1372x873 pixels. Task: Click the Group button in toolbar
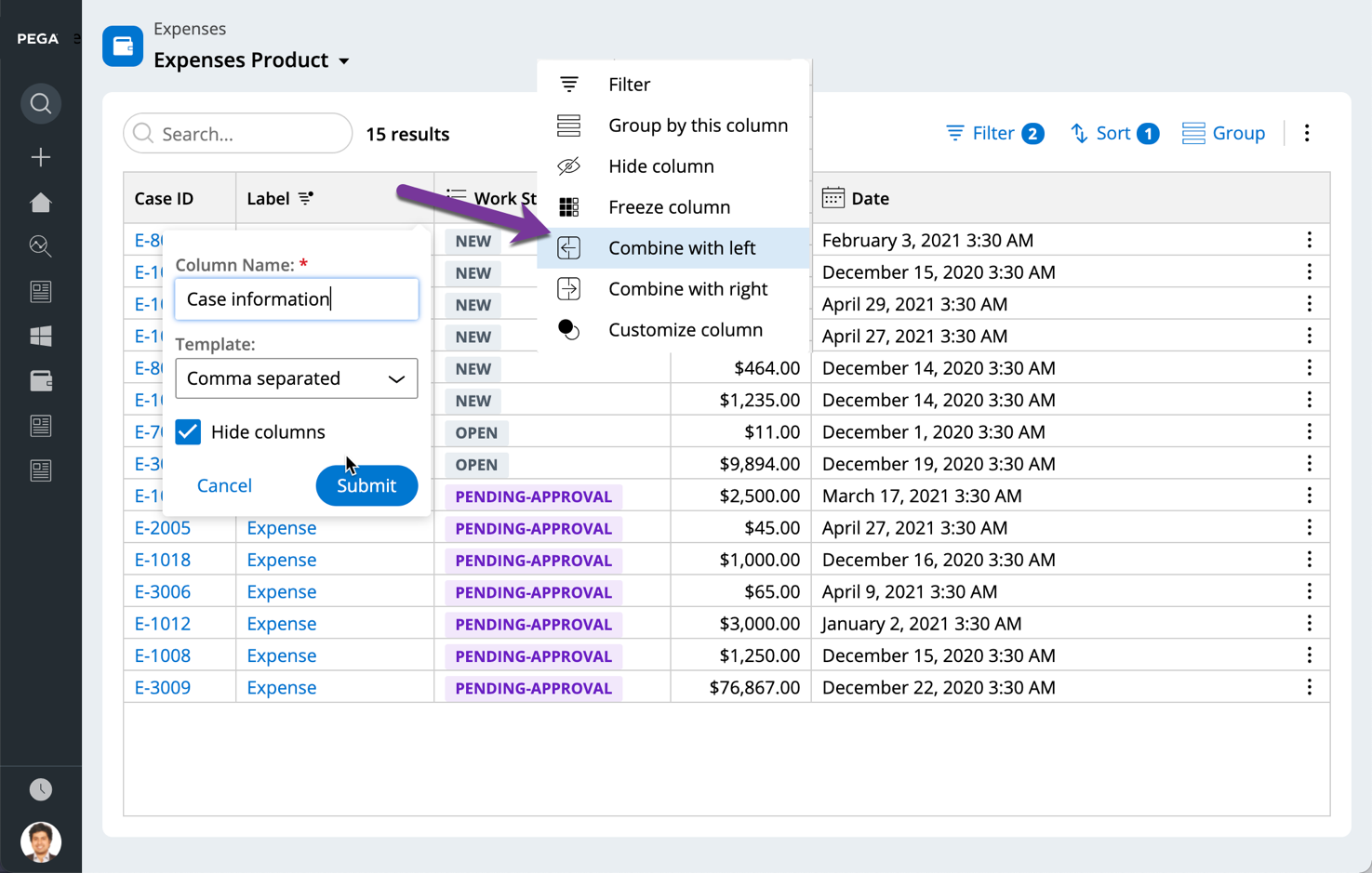click(1223, 133)
